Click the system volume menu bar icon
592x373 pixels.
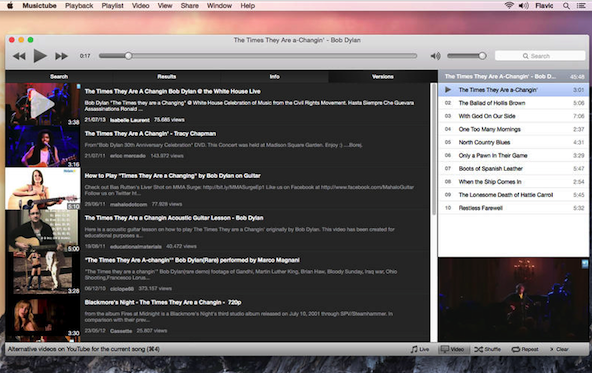pyautogui.click(x=523, y=5)
